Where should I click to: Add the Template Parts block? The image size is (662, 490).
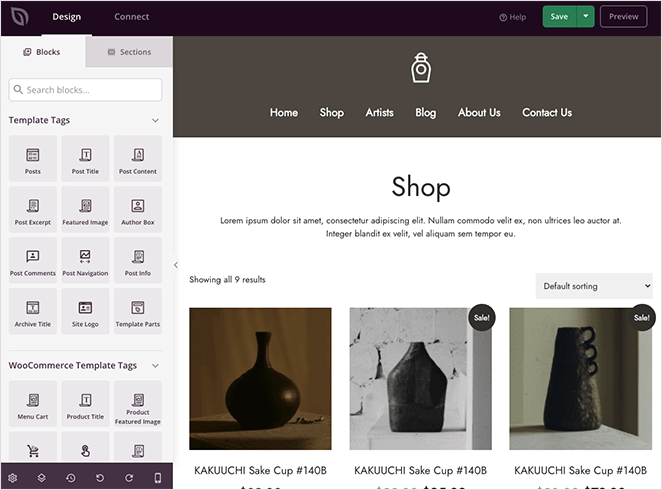(x=138, y=311)
